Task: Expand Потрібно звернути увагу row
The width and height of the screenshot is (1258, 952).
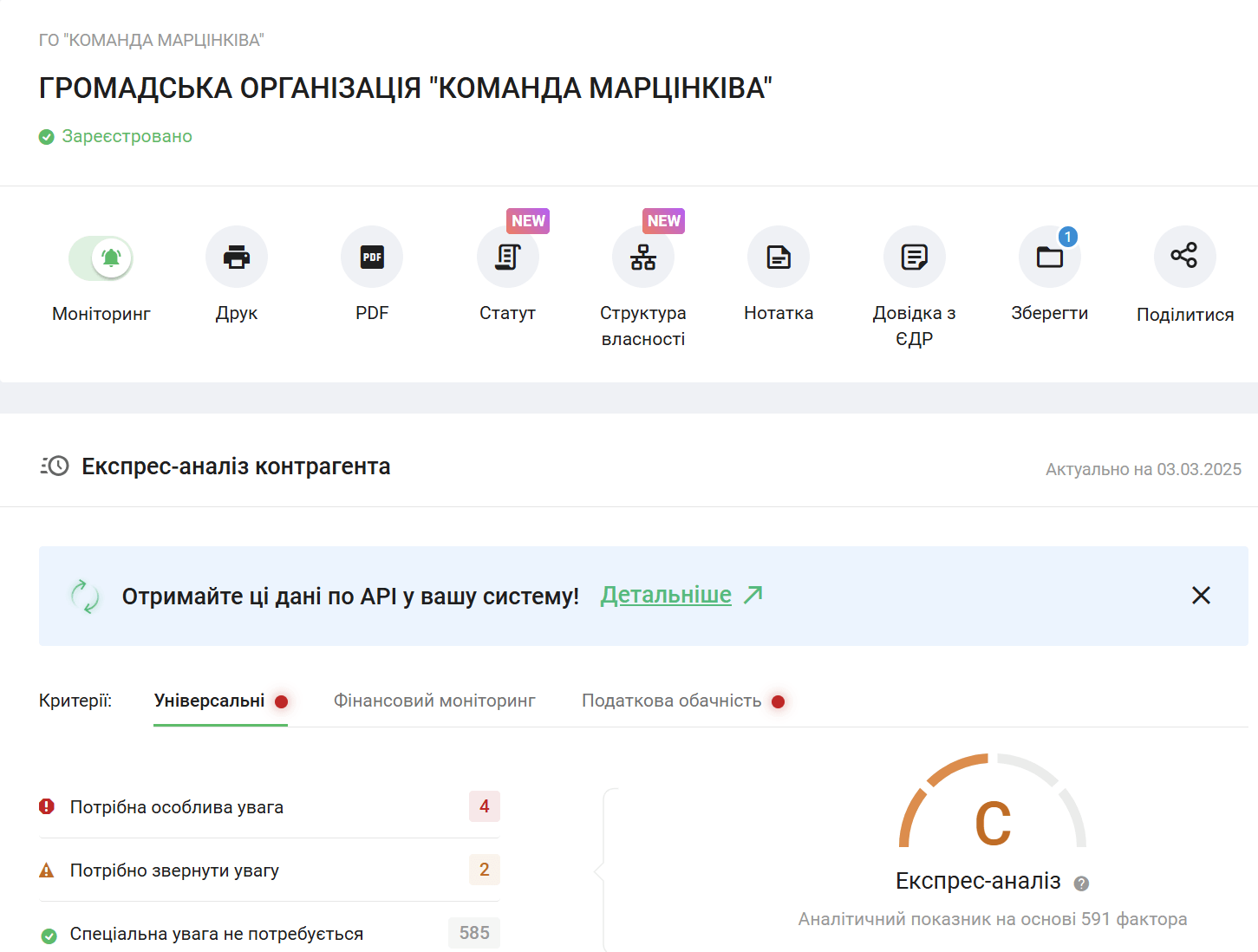Action: click(269, 870)
